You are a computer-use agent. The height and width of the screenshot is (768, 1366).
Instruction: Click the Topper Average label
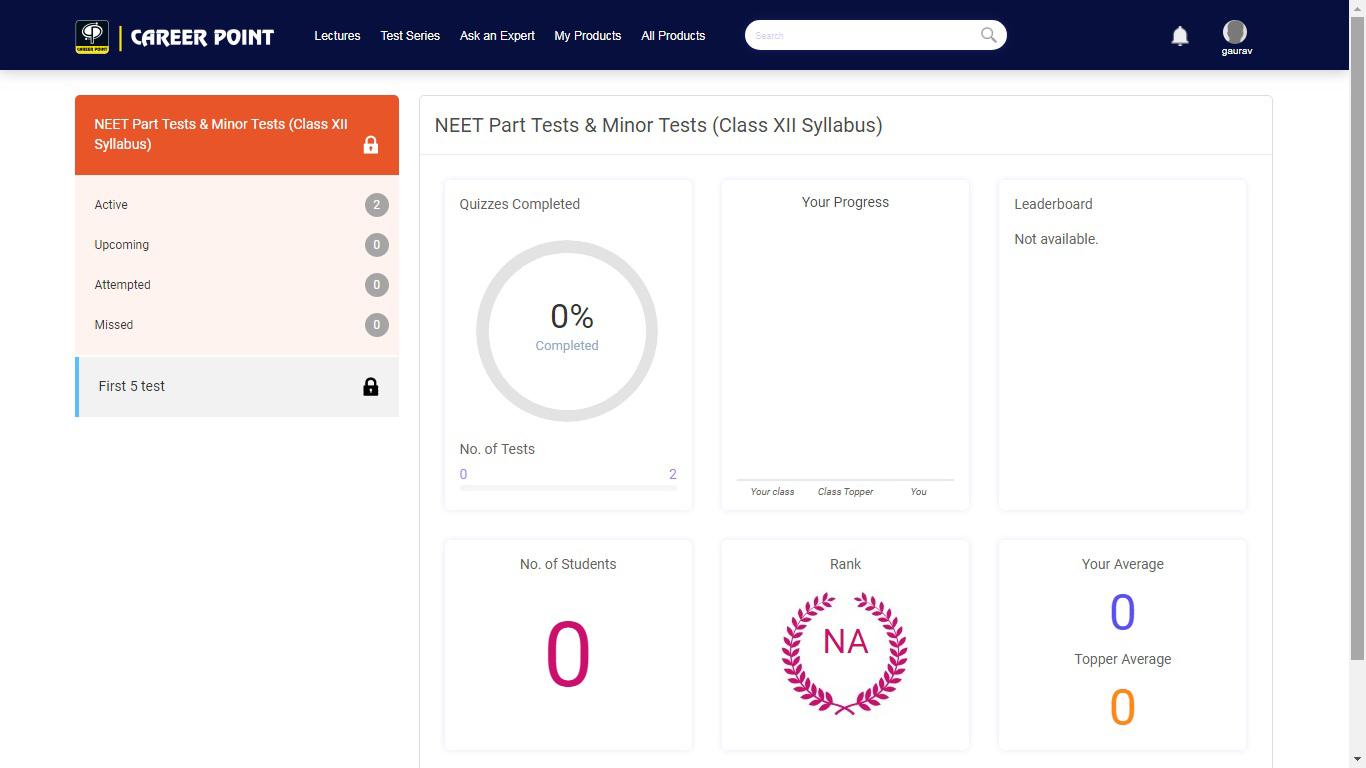click(1123, 659)
